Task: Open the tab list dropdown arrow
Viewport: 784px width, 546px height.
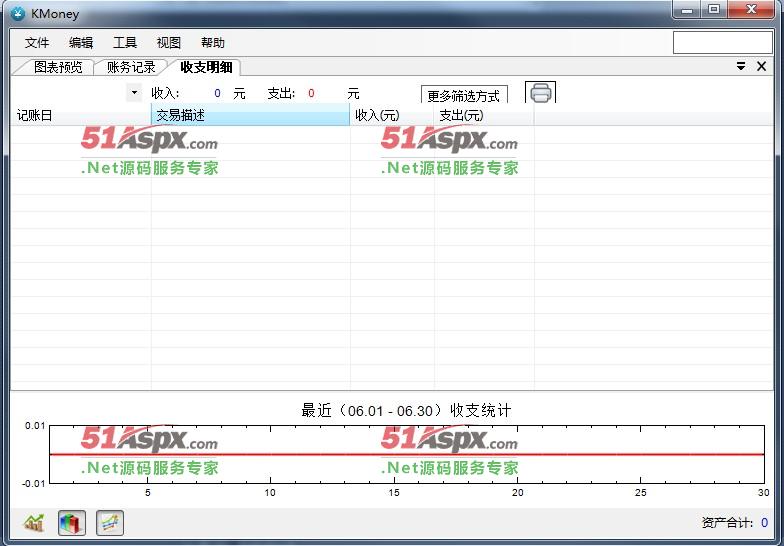Action: click(x=741, y=66)
